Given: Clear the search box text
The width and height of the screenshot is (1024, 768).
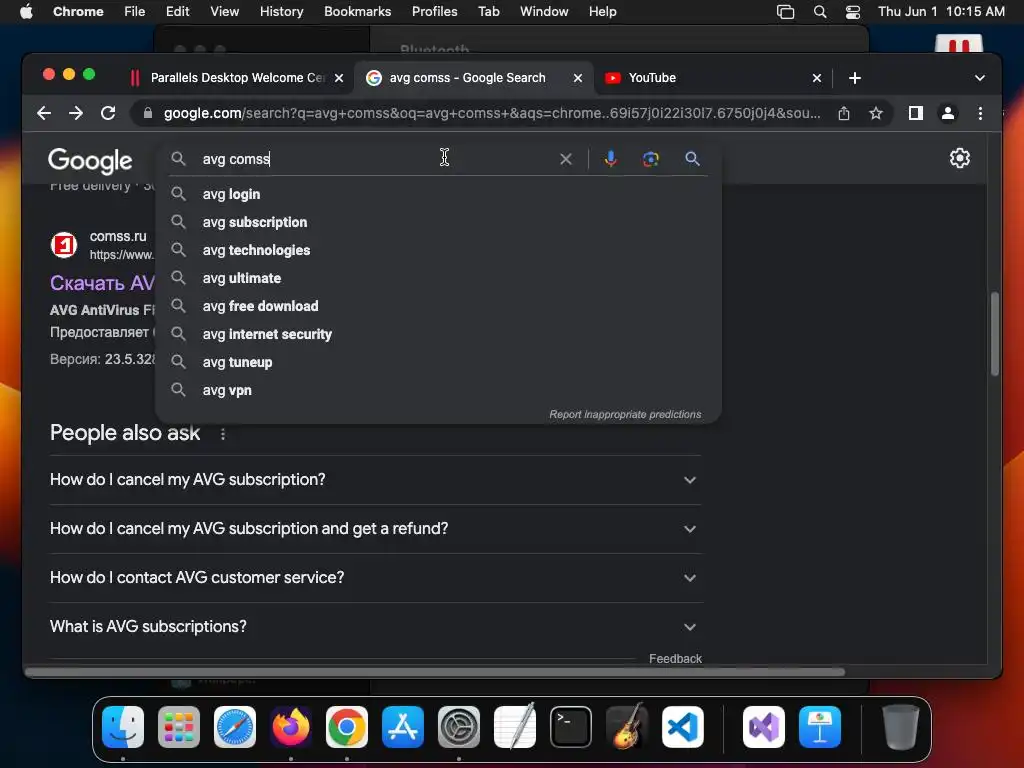Looking at the screenshot, I should (x=566, y=159).
